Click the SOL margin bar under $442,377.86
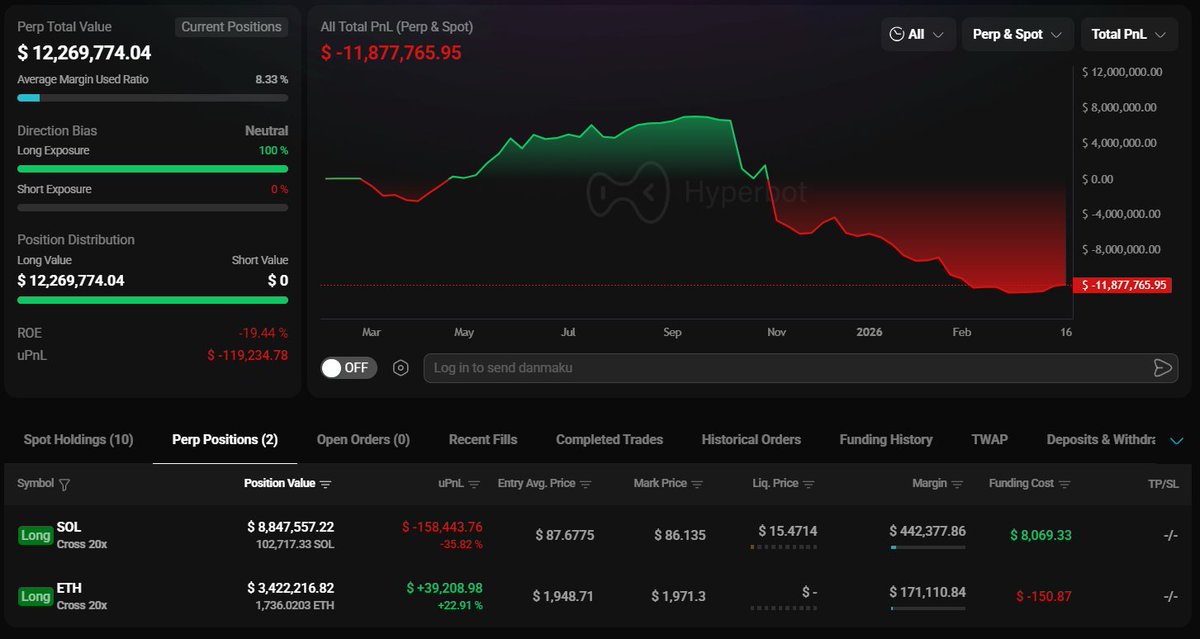The image size is (1200, 639). tap(927, 547)
